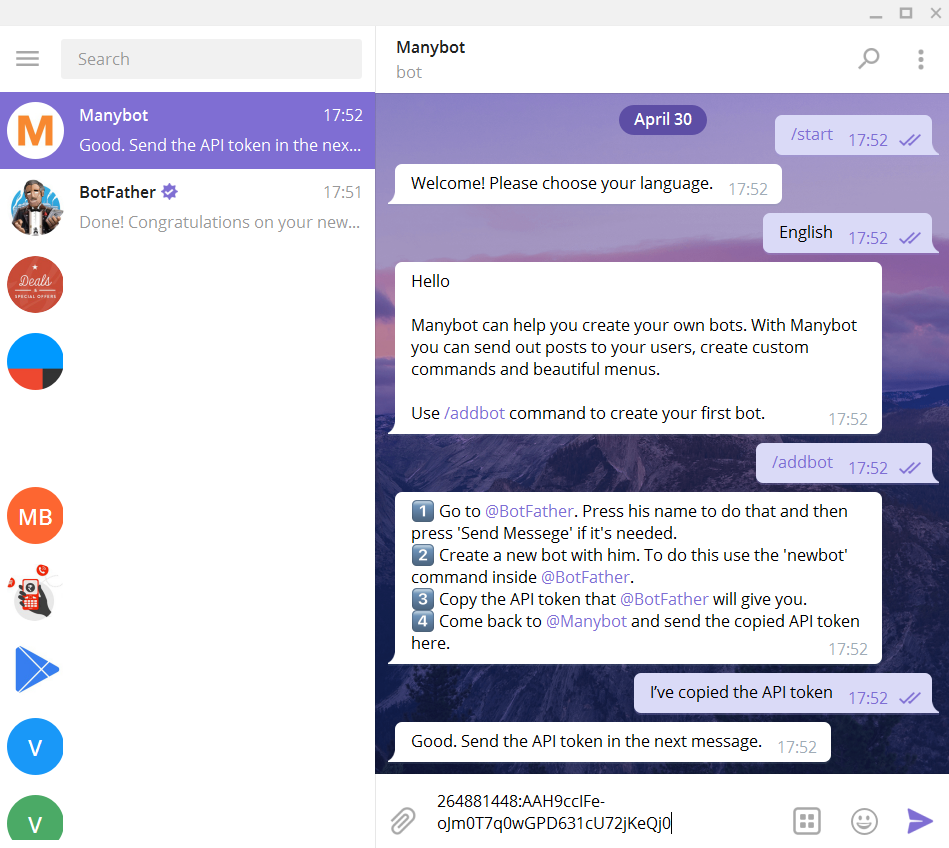Click the Manybot M avatar

[35, 131]
